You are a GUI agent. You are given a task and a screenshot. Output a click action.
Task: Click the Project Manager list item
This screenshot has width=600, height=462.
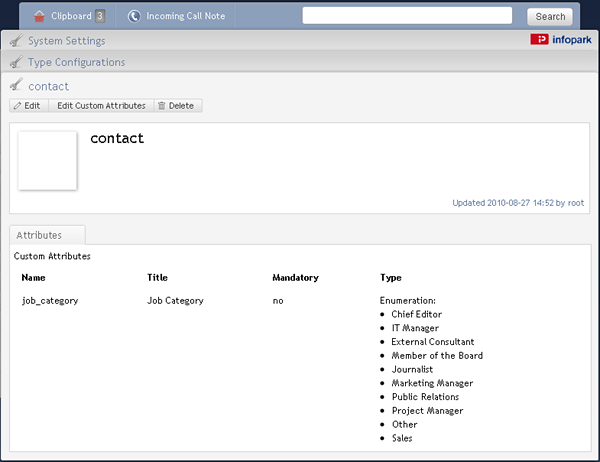[x=427, y=411]
